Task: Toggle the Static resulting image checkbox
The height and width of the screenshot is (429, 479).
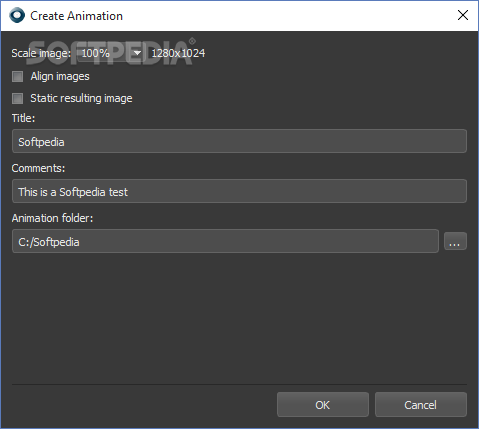Action: pyautogui.click(x=17, y=98)
